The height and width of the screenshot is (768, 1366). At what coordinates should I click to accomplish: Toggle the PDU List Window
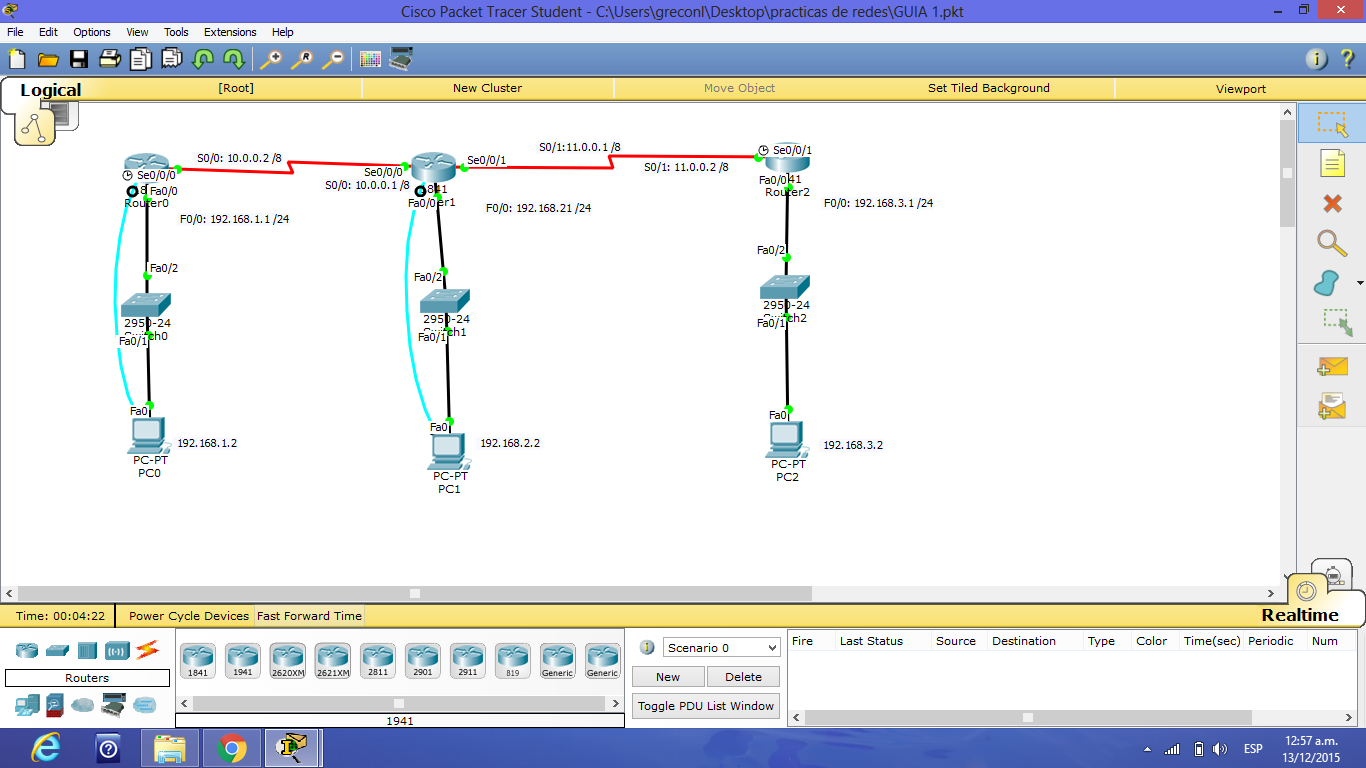click(705, 705)
